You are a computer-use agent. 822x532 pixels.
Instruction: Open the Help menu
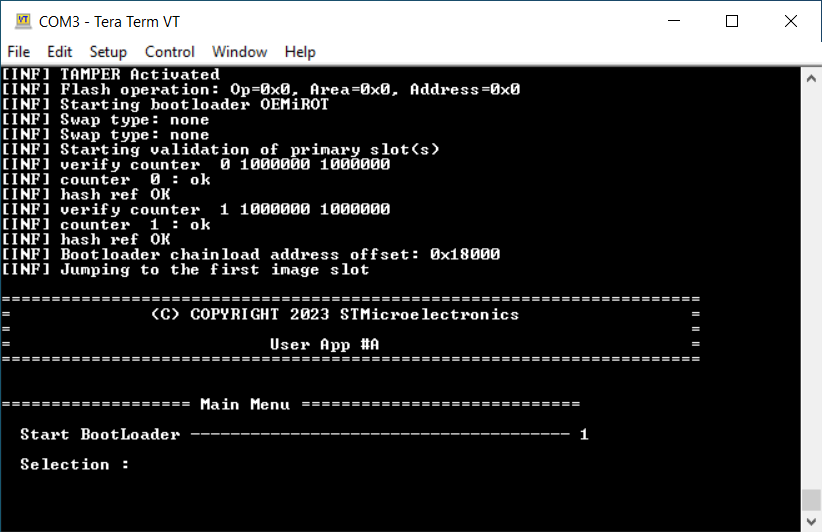(x=300, y=52)
